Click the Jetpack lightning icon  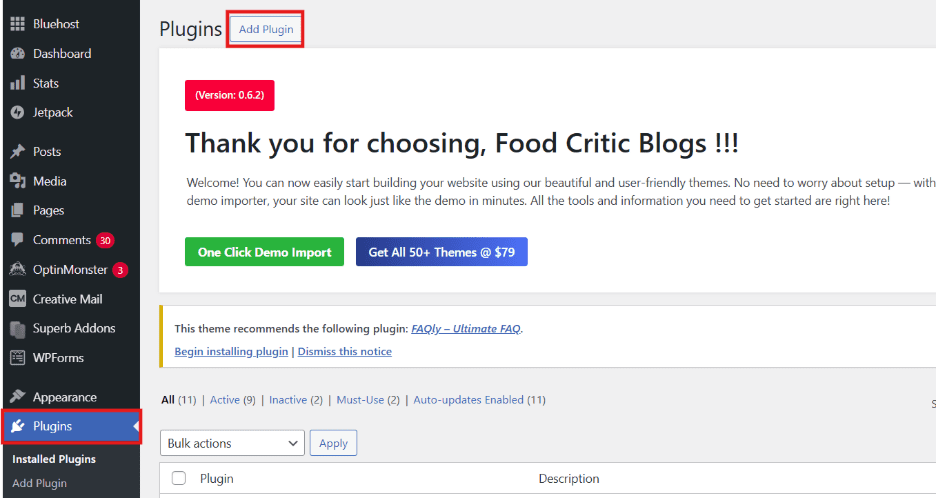point(17,112)
